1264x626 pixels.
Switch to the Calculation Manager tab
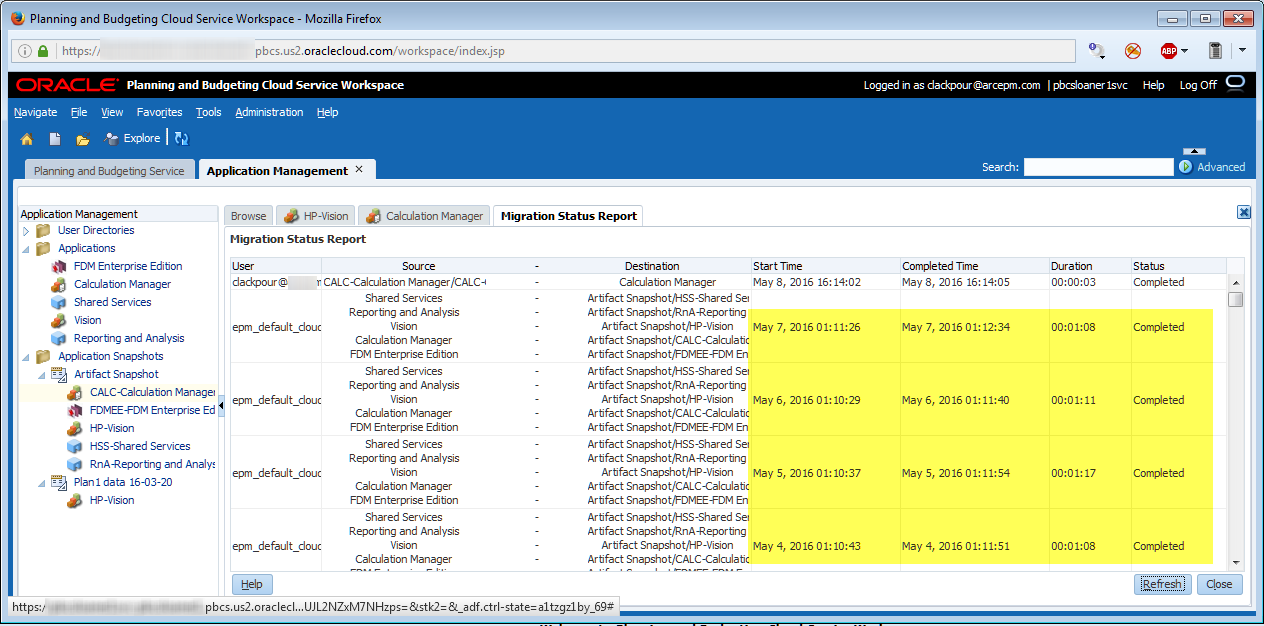(x=425, y=216)
